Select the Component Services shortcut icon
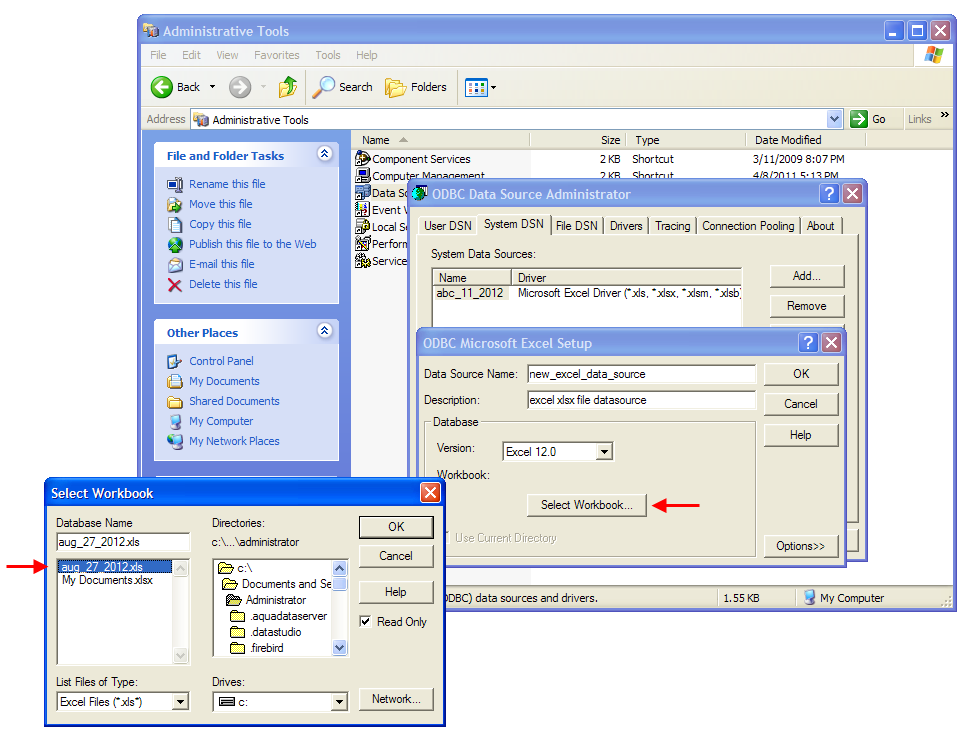 [362, 158]
